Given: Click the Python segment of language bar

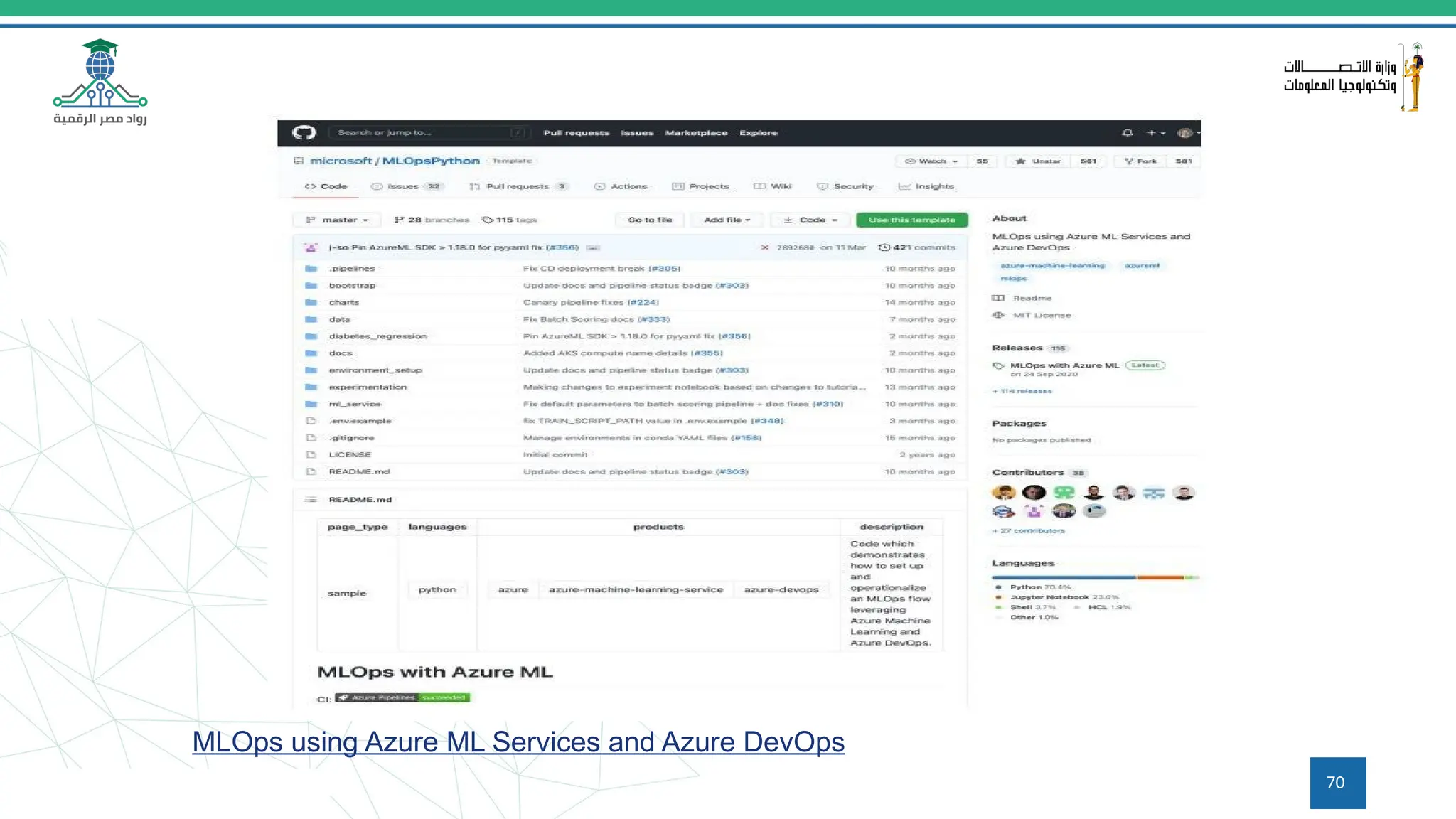Looking at the screenshot, I should coord(1064,577).
